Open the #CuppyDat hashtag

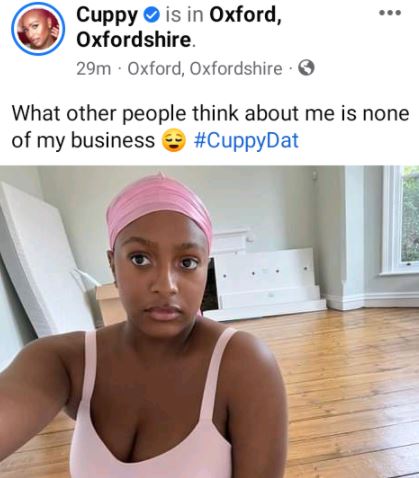(x=246, y=140)
